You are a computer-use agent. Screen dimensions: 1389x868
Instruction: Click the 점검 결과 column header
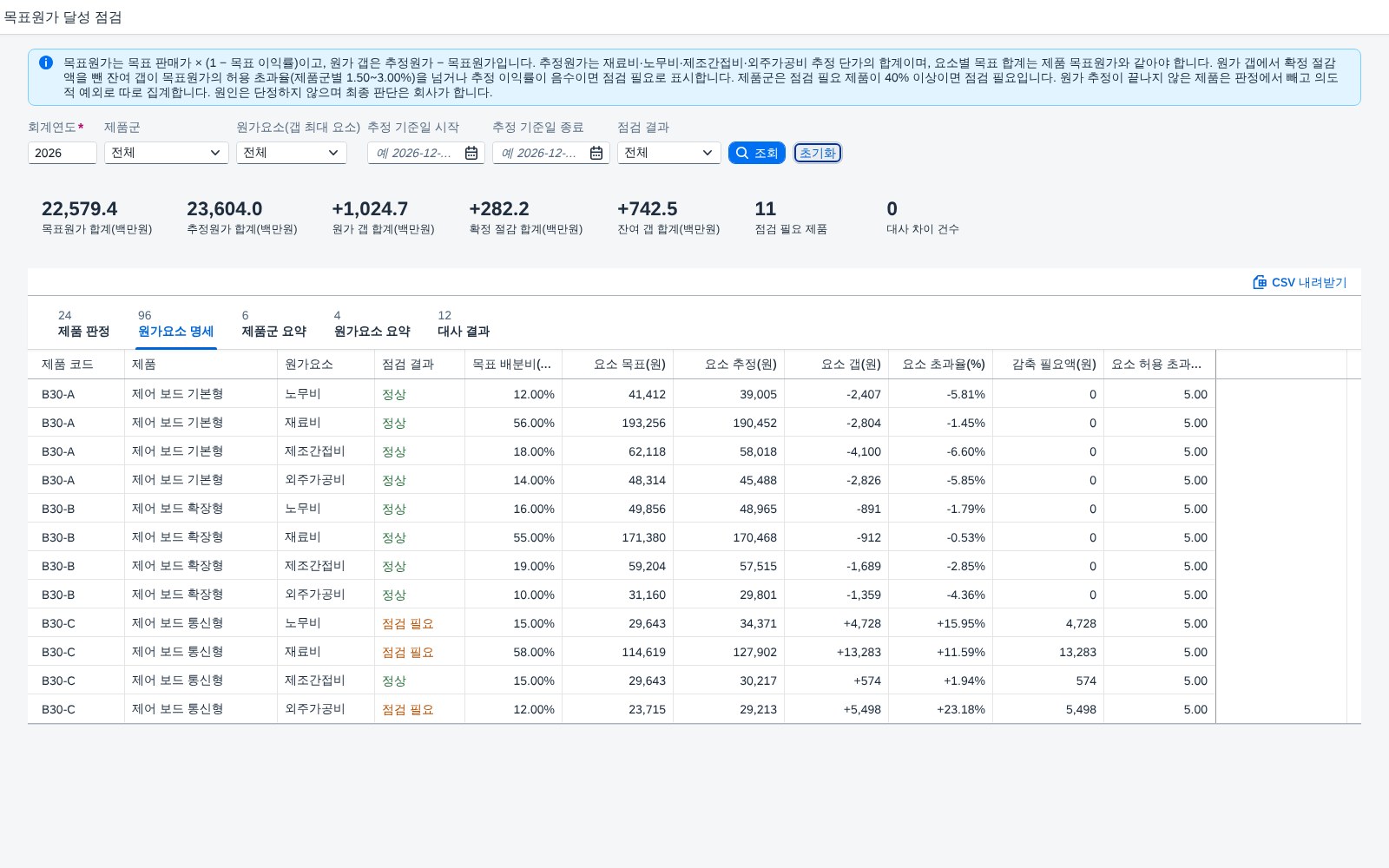419,365
